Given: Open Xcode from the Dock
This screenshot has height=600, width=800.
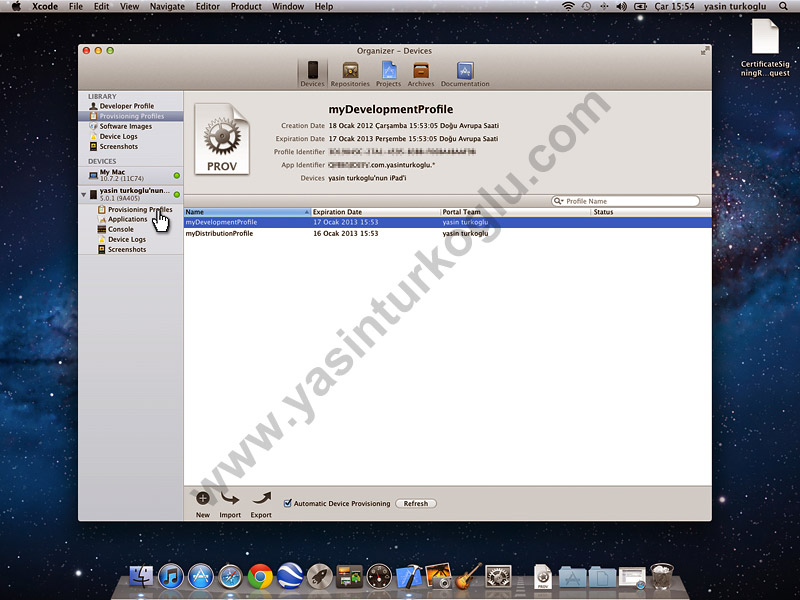Looking at the screenshot, I should point(409,577).
